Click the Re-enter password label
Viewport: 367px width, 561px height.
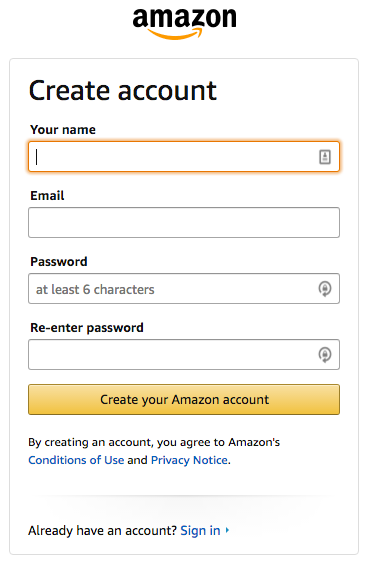[87, 328]
